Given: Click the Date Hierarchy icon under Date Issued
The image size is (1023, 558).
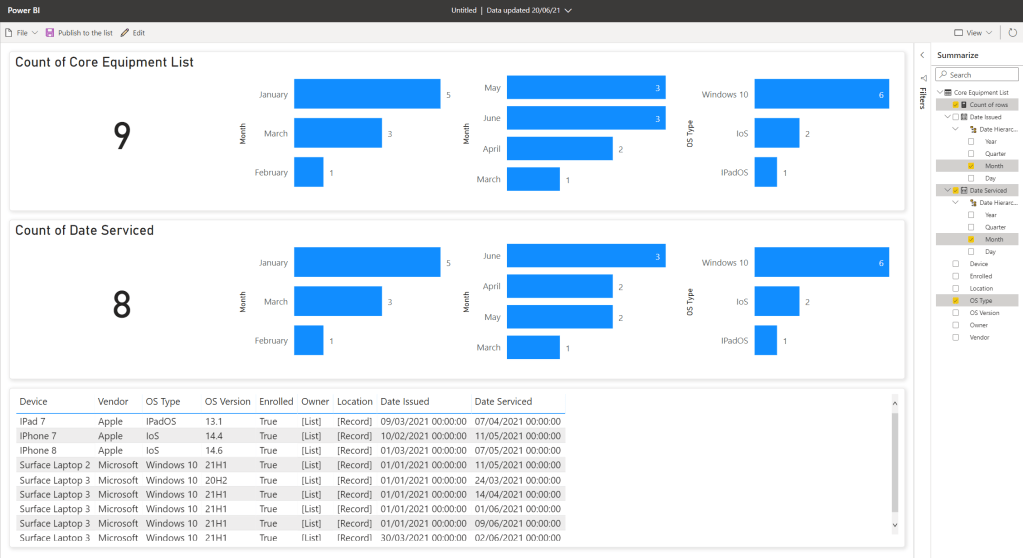Looking at the screenshot, I should tap(972, 129).
